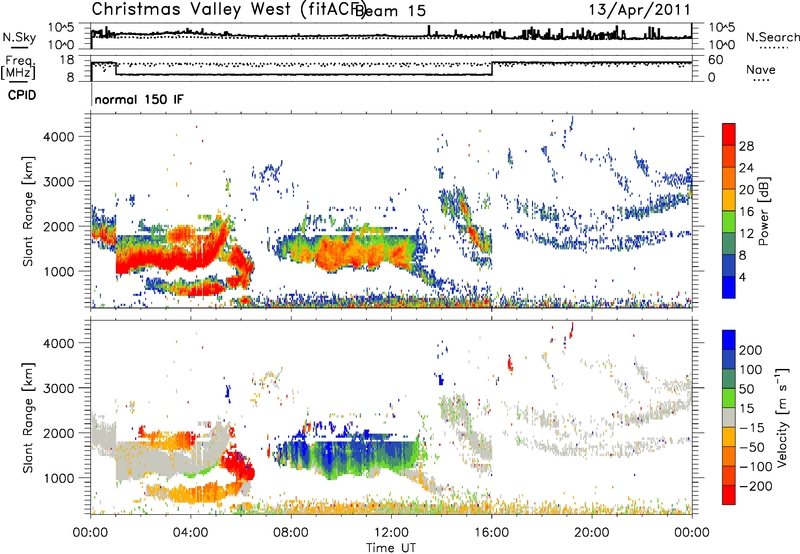Image resolution: width=800 pixels, height=554 pixels.
Task: Pick the yellow 16-20 dB power colorbar segment
Action: pos(729,199)
